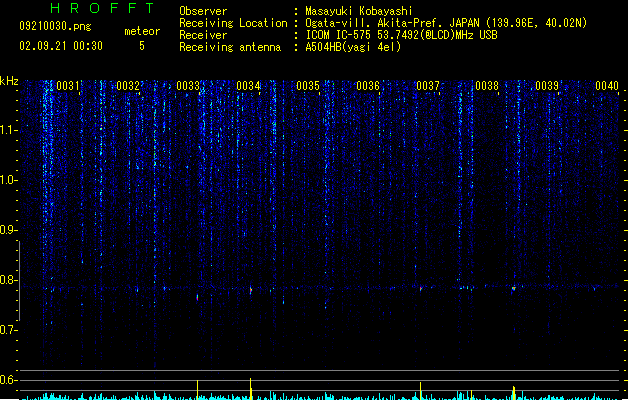629x400 pixels.
Task: Click the Receiver label
Action: pos(203,35)
